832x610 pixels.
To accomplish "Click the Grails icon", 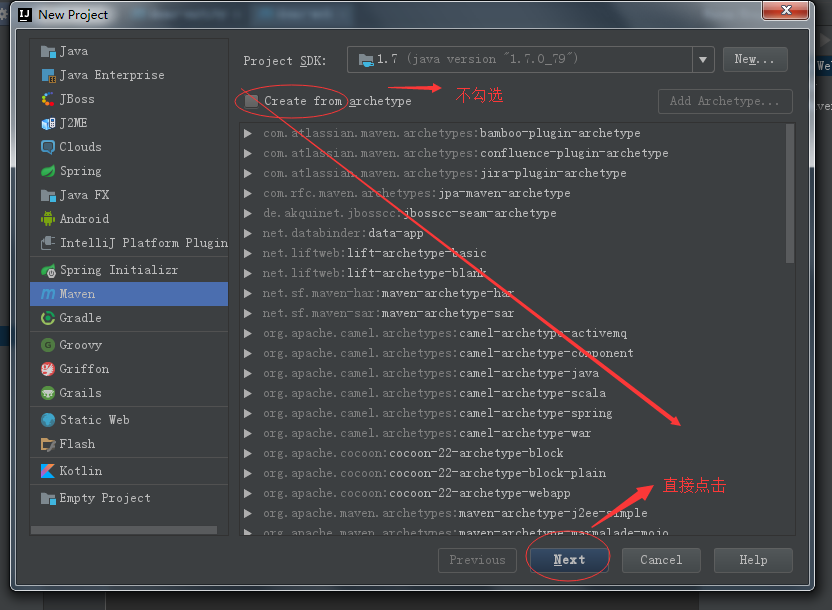I will pyautogui.click(x=48, y=393).
